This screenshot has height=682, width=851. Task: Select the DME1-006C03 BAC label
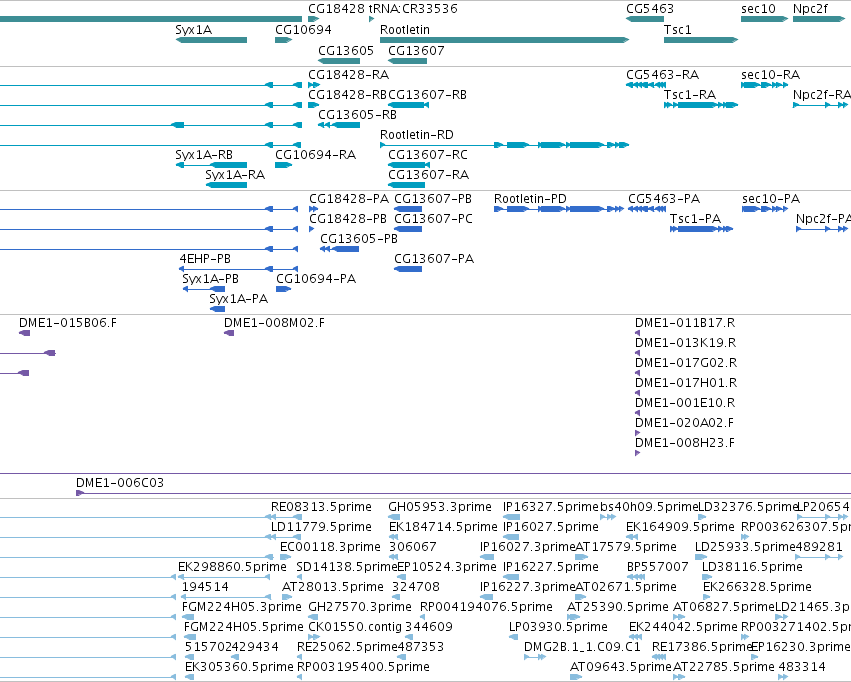coord(120,483)
